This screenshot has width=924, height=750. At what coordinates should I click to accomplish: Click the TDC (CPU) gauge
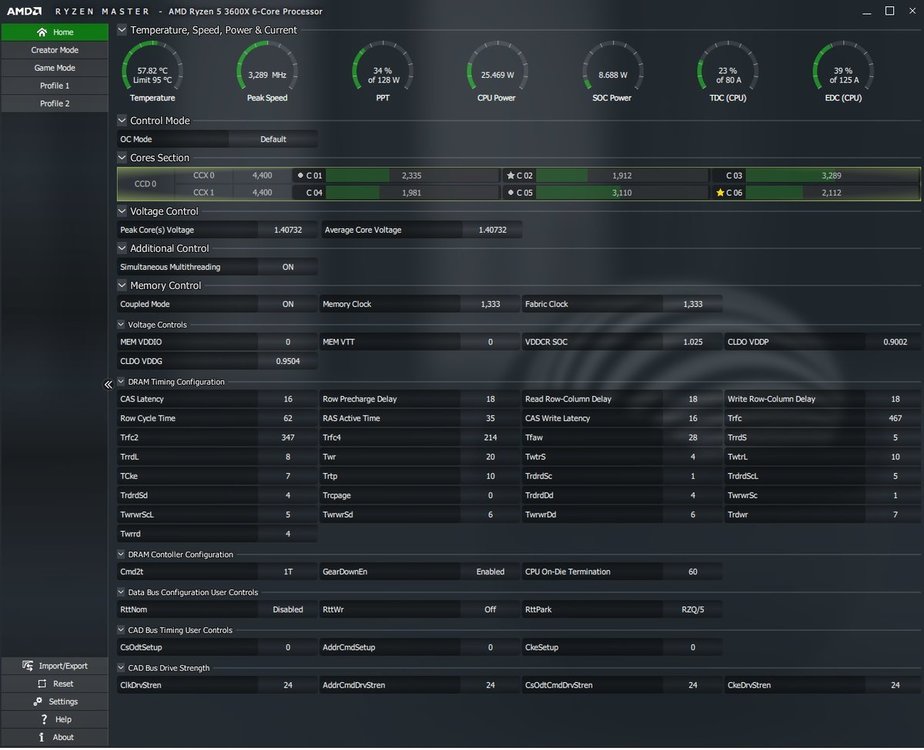(728, 72)
